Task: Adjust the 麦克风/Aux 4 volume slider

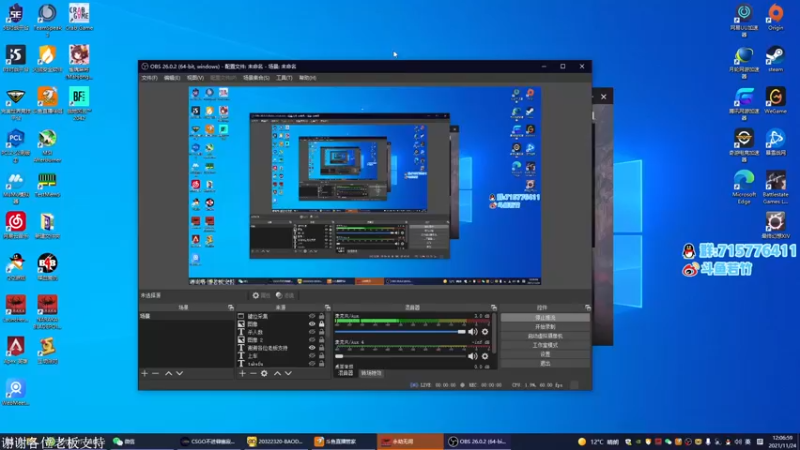Action: tap(401, 356)
